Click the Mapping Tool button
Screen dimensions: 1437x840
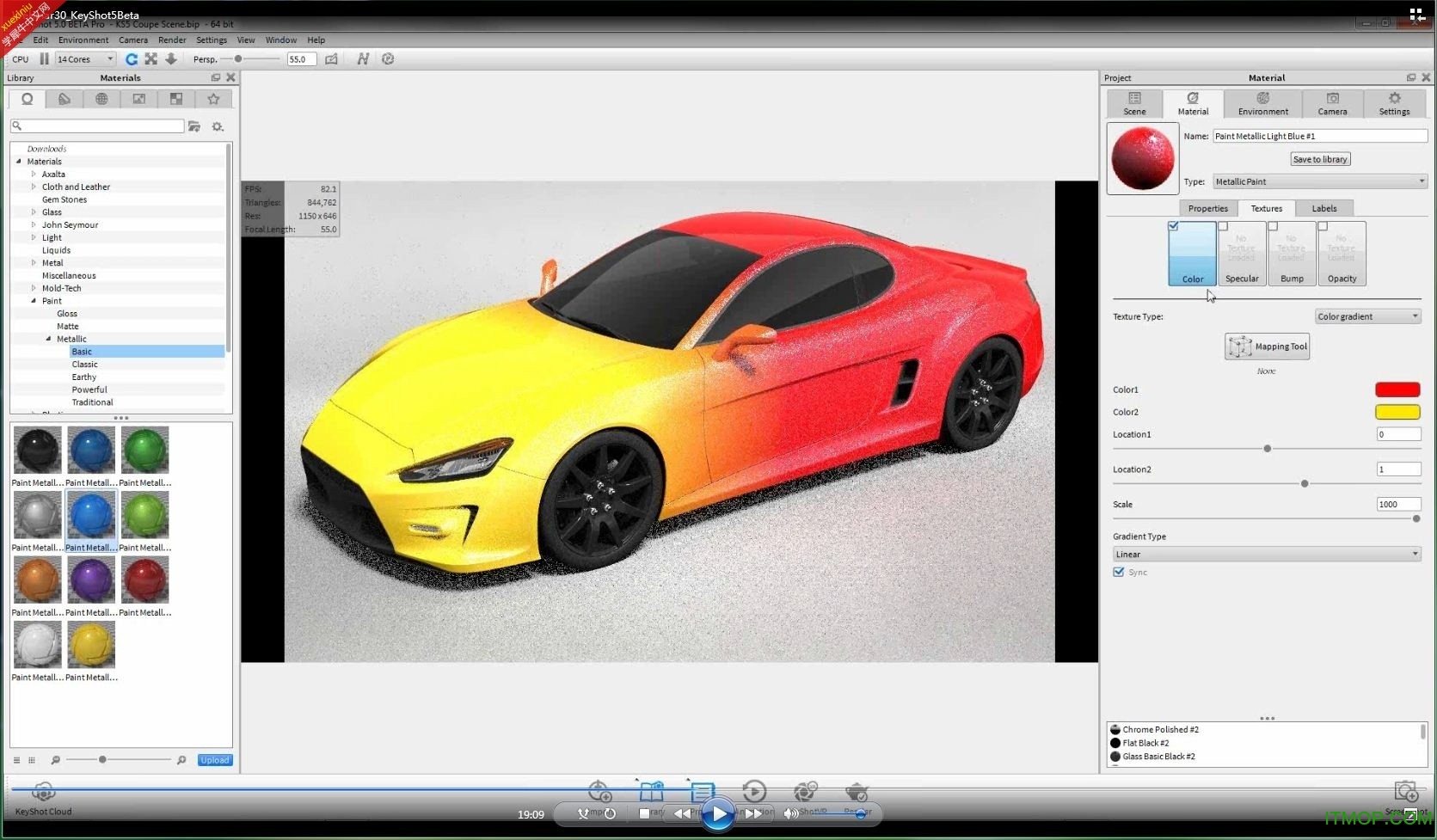click(1267, 346)
